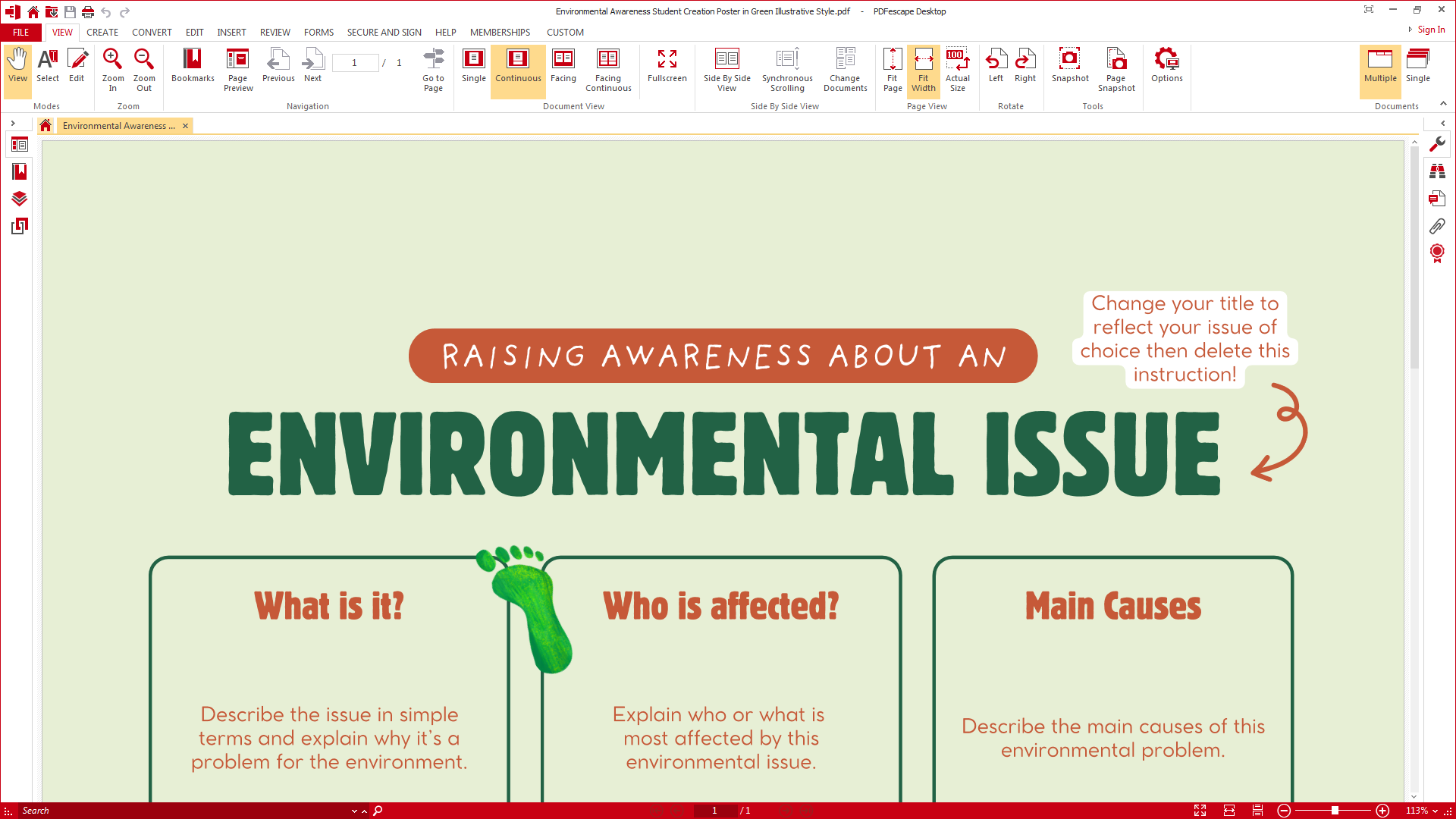Set Actual Size page view
The image size is (1456, 819).
[958, 70]
